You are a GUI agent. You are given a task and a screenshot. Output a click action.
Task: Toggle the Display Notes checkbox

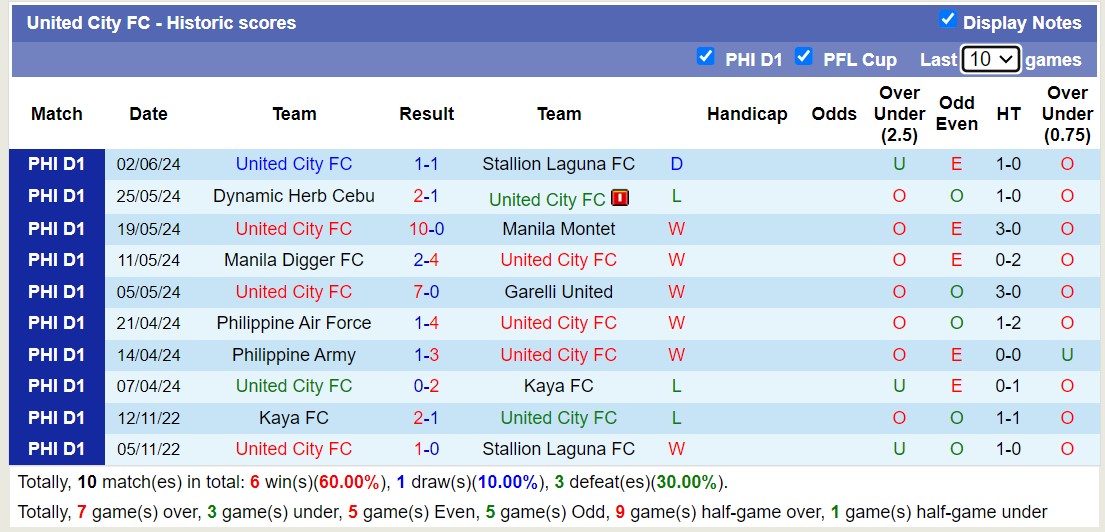tap(947, 20)
